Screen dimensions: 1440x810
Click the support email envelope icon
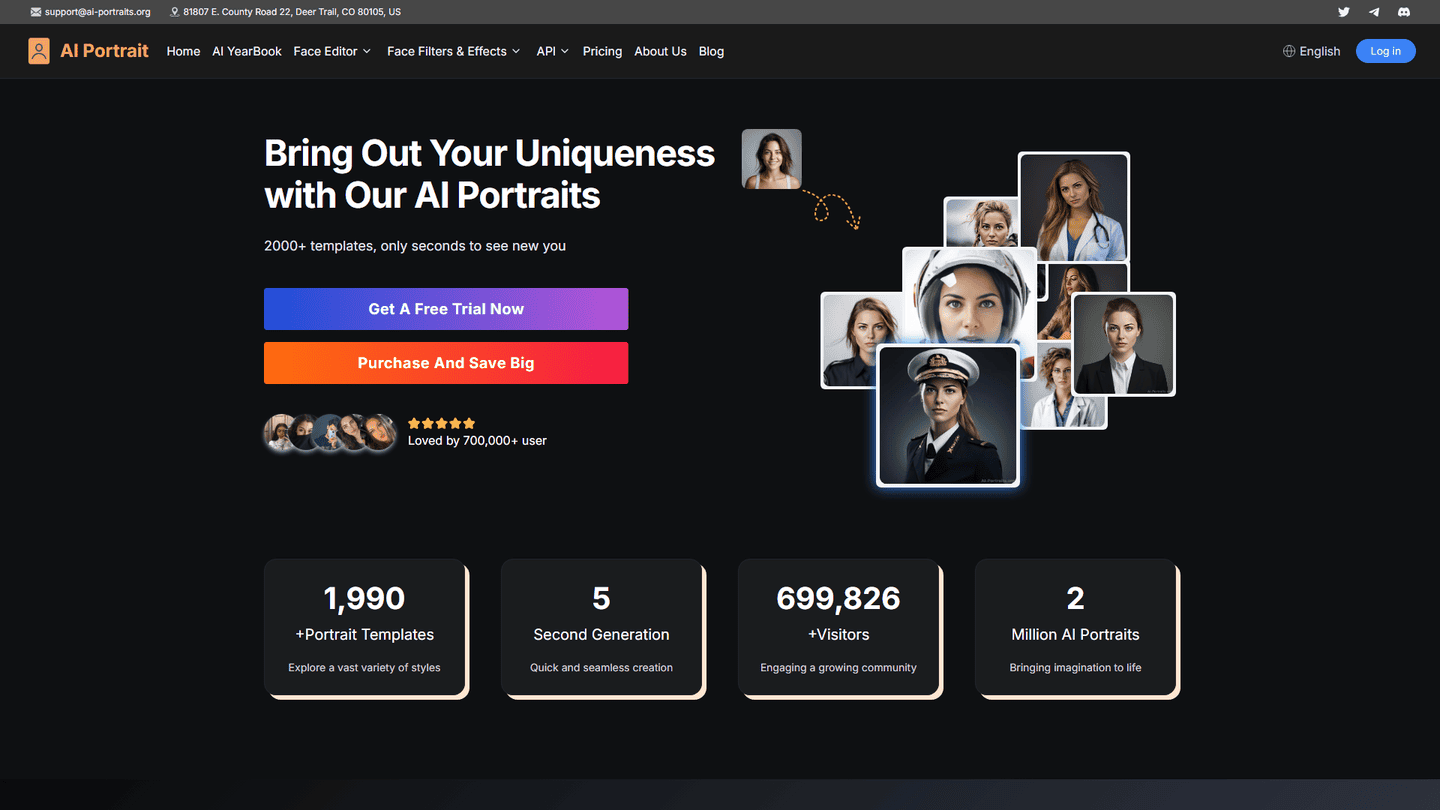(x=36, y=12)
